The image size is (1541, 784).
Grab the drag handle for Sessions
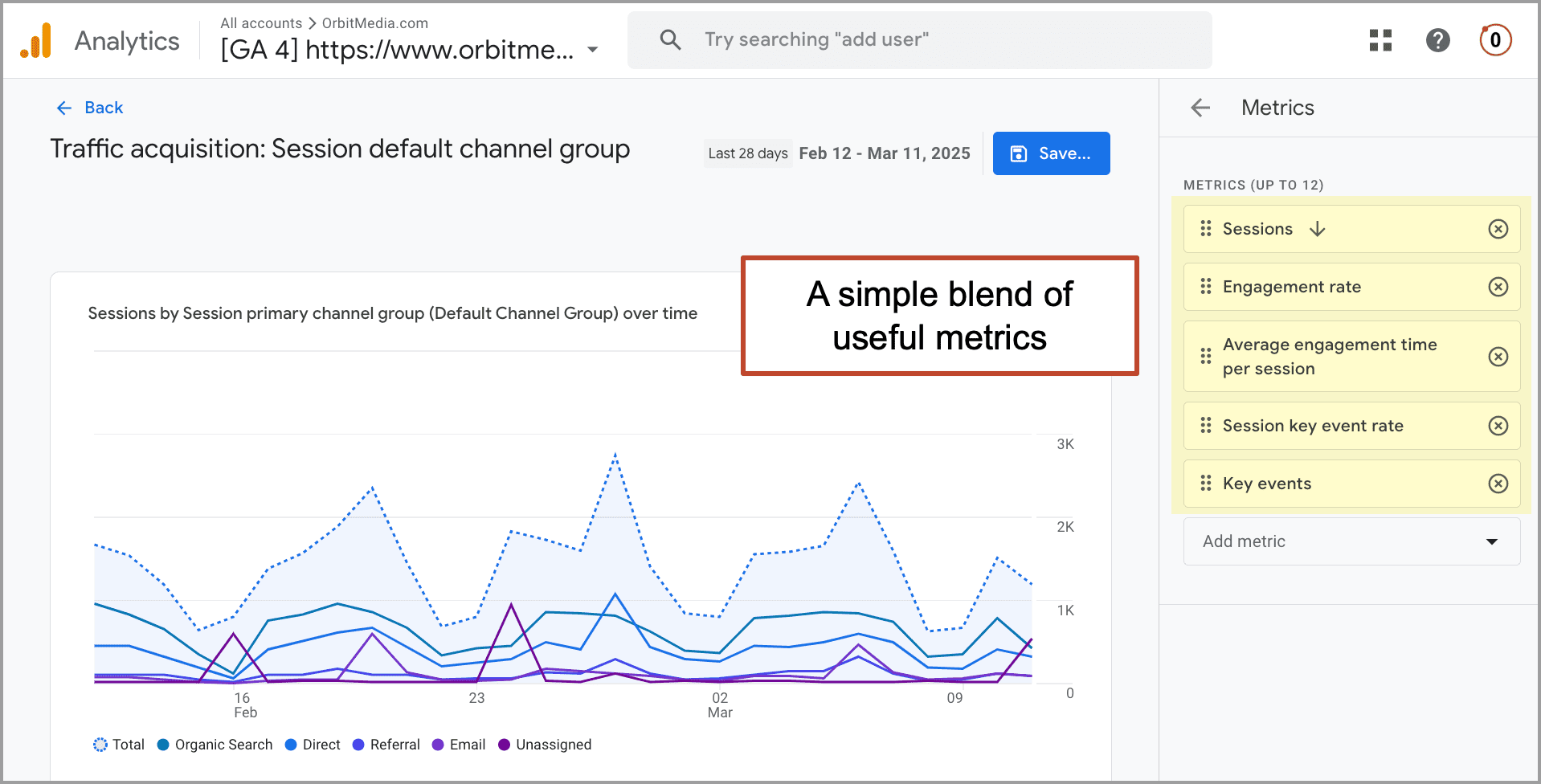pos(1205,229)
